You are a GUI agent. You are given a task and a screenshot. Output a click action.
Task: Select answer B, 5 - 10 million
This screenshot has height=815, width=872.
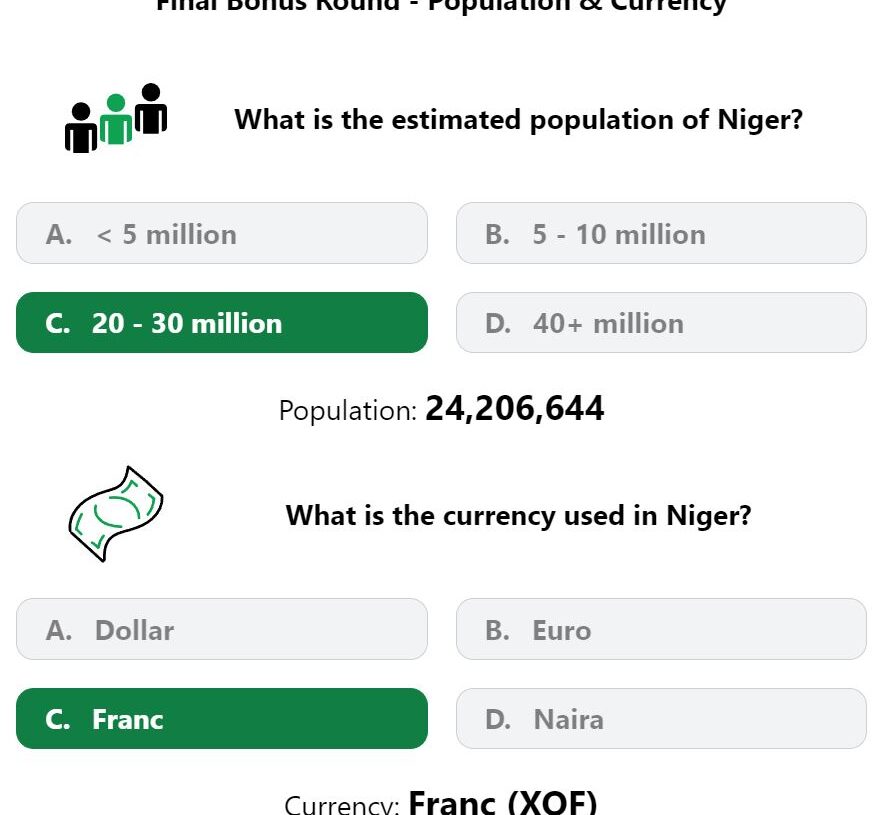click(x=661, y=233)
